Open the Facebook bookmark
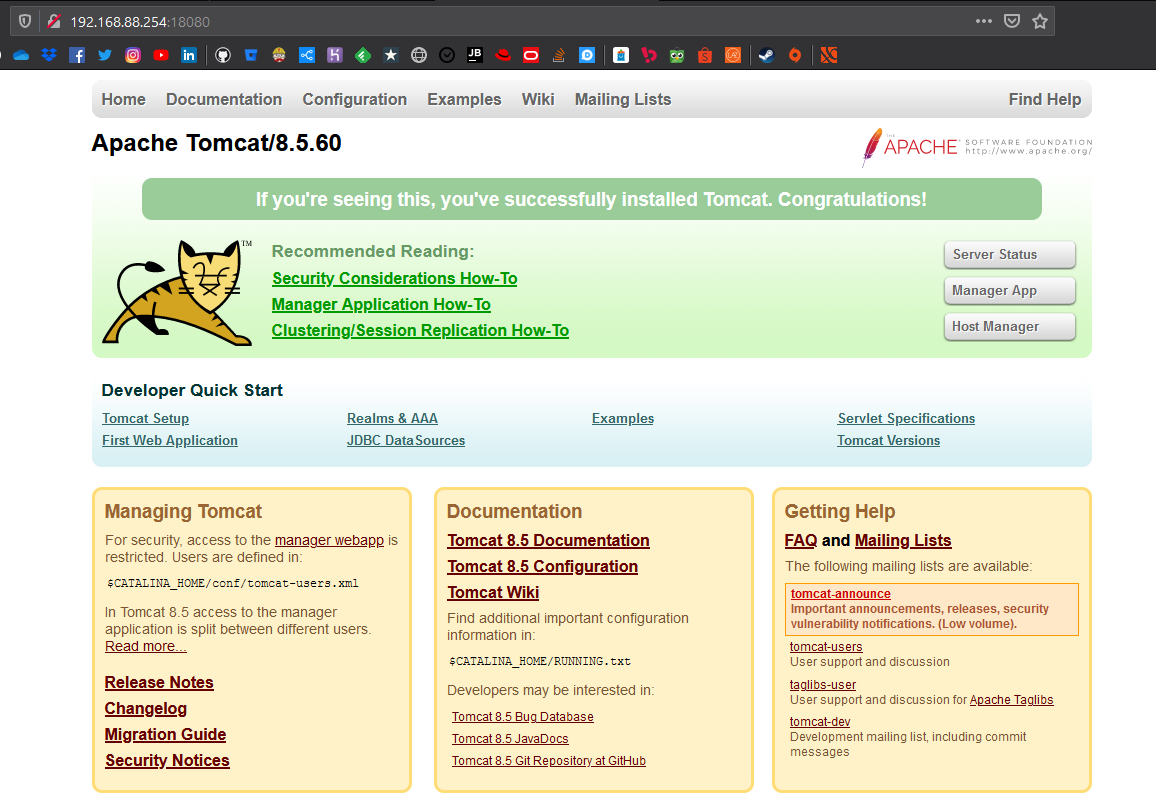The width and height of the screenshot is (1156, 803). (77, 55)
